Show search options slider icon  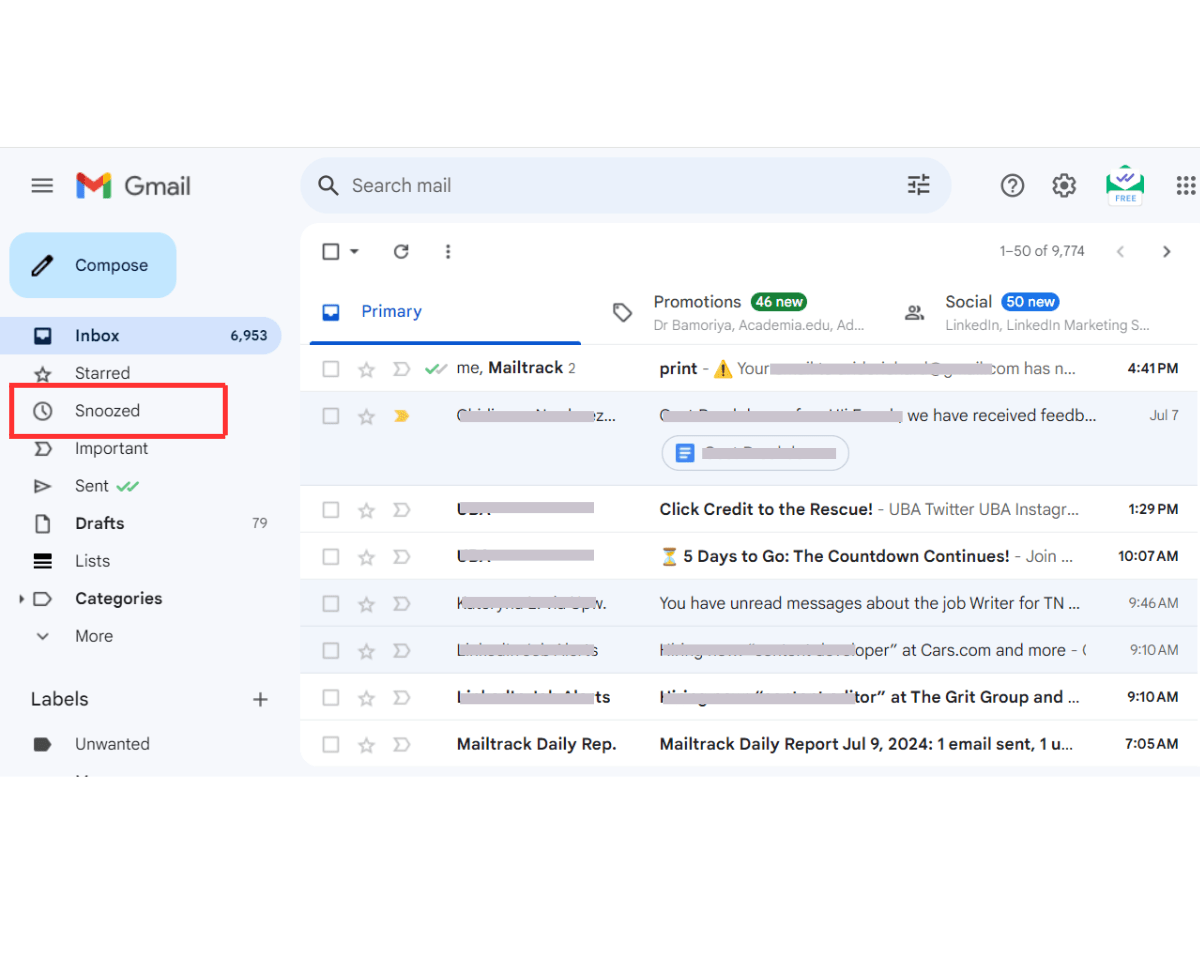coord(918,185)
